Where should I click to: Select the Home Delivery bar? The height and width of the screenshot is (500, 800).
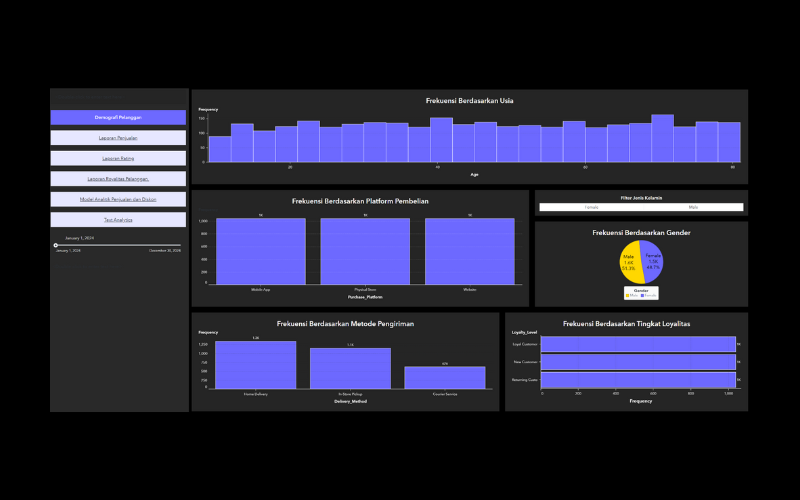pyautogui.click(x=256, y=365)
